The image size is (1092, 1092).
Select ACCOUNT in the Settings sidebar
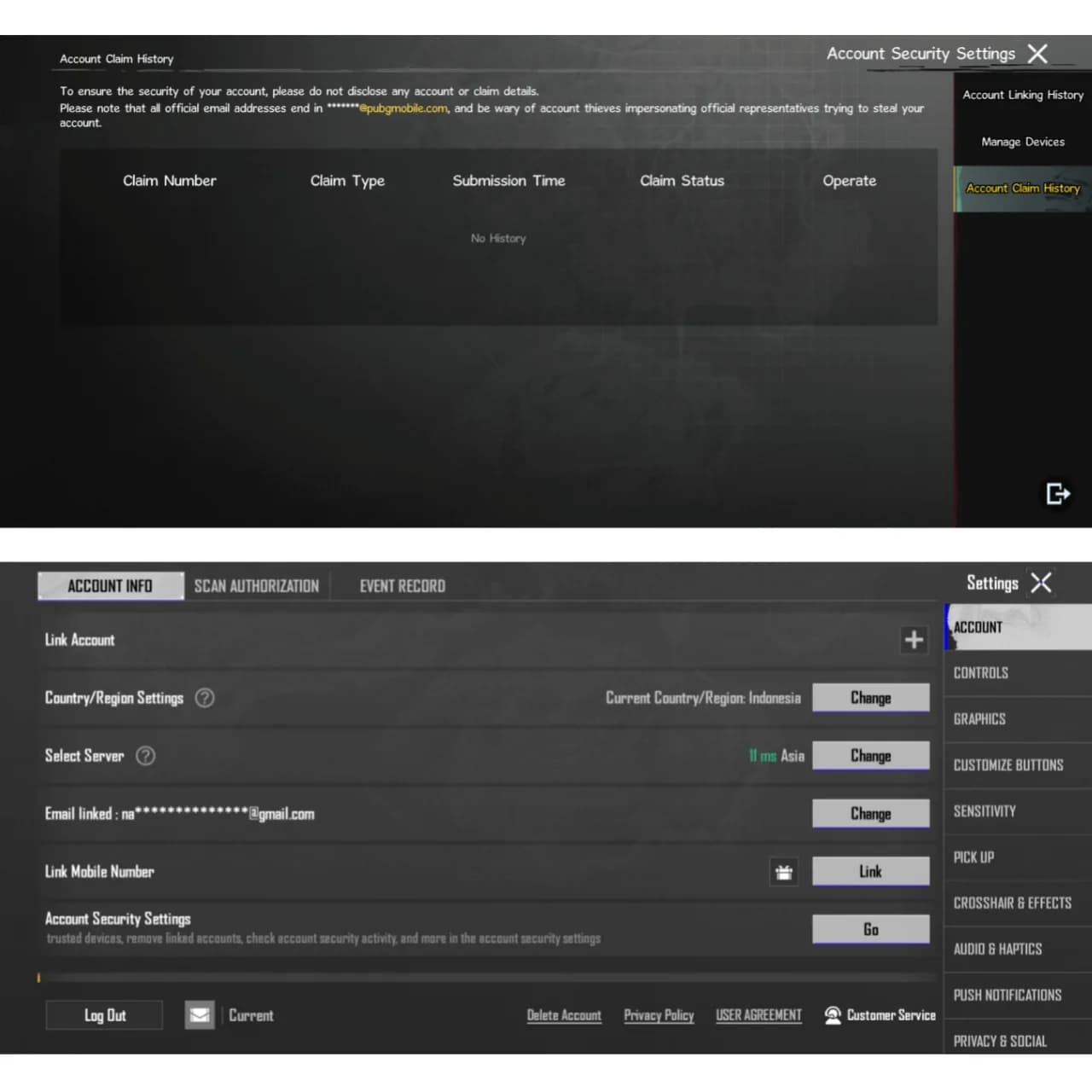(x=1018, y=627)
